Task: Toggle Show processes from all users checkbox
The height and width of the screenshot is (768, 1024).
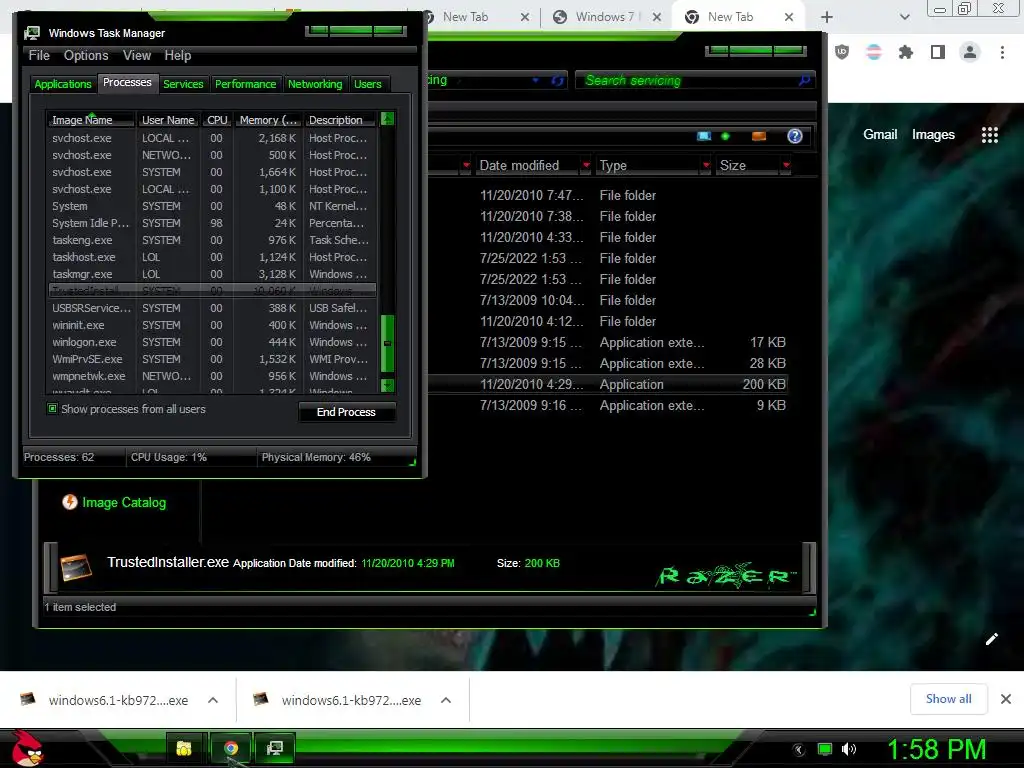Action: [52, 409]
